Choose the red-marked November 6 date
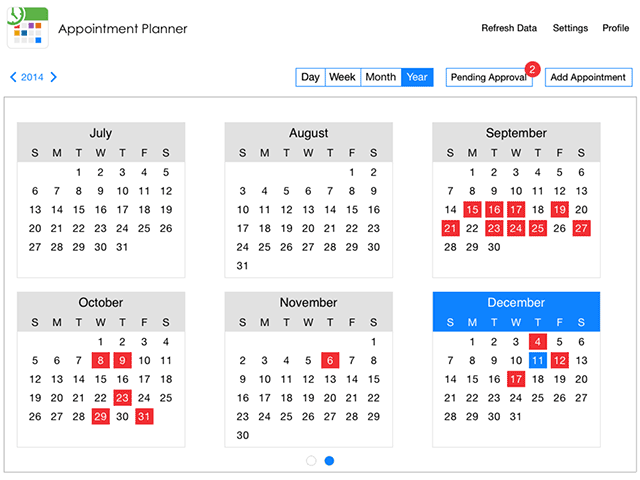The height and width of the screenshot is (480, 640). [330, 360]
